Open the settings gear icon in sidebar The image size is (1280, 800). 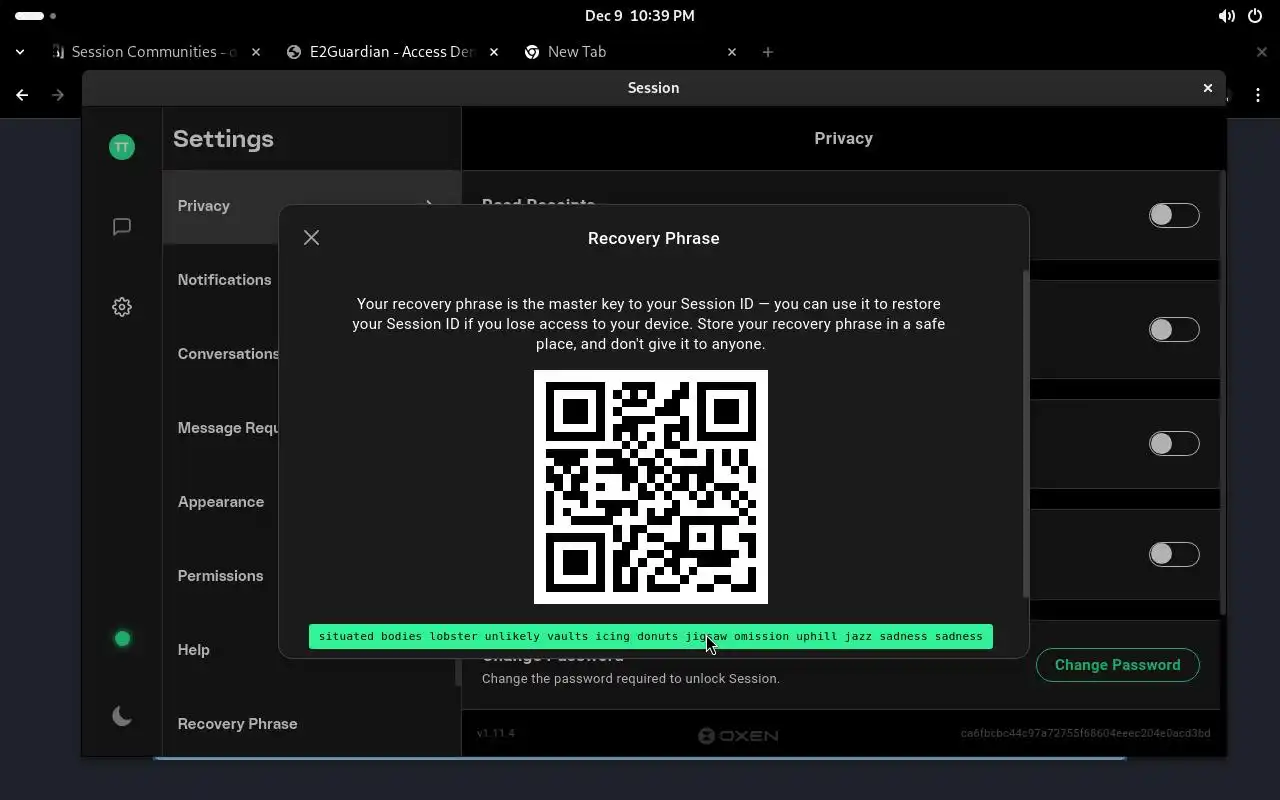click(x=122, y=307)
